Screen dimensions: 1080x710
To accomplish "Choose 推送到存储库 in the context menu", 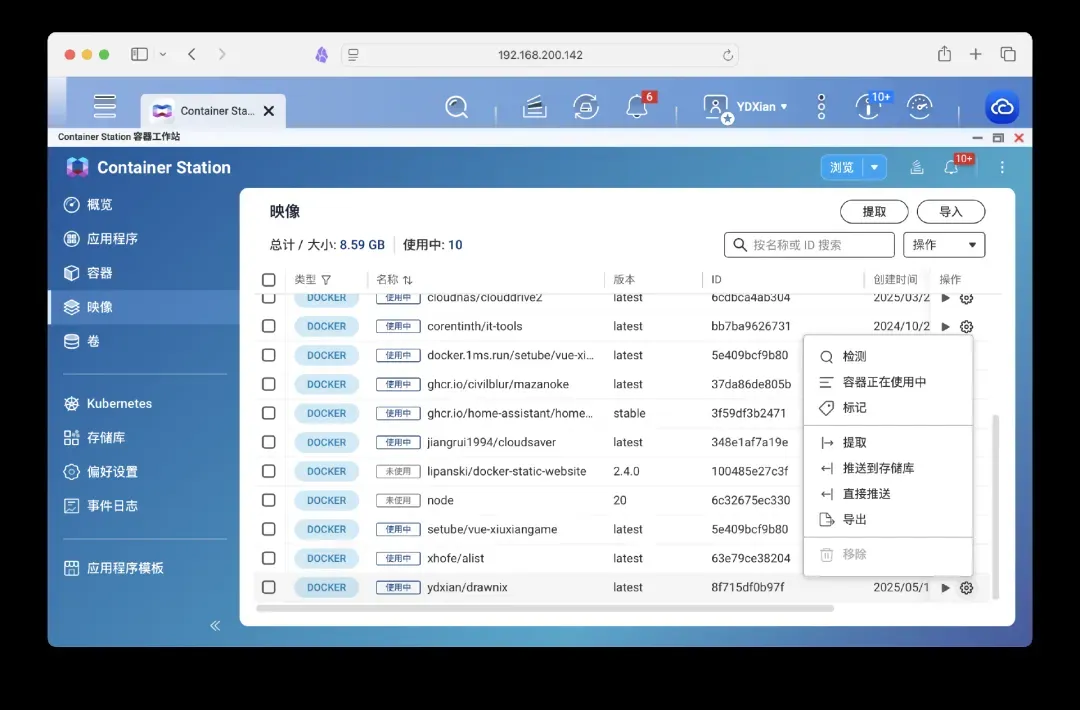I will [x=878, y=468].
